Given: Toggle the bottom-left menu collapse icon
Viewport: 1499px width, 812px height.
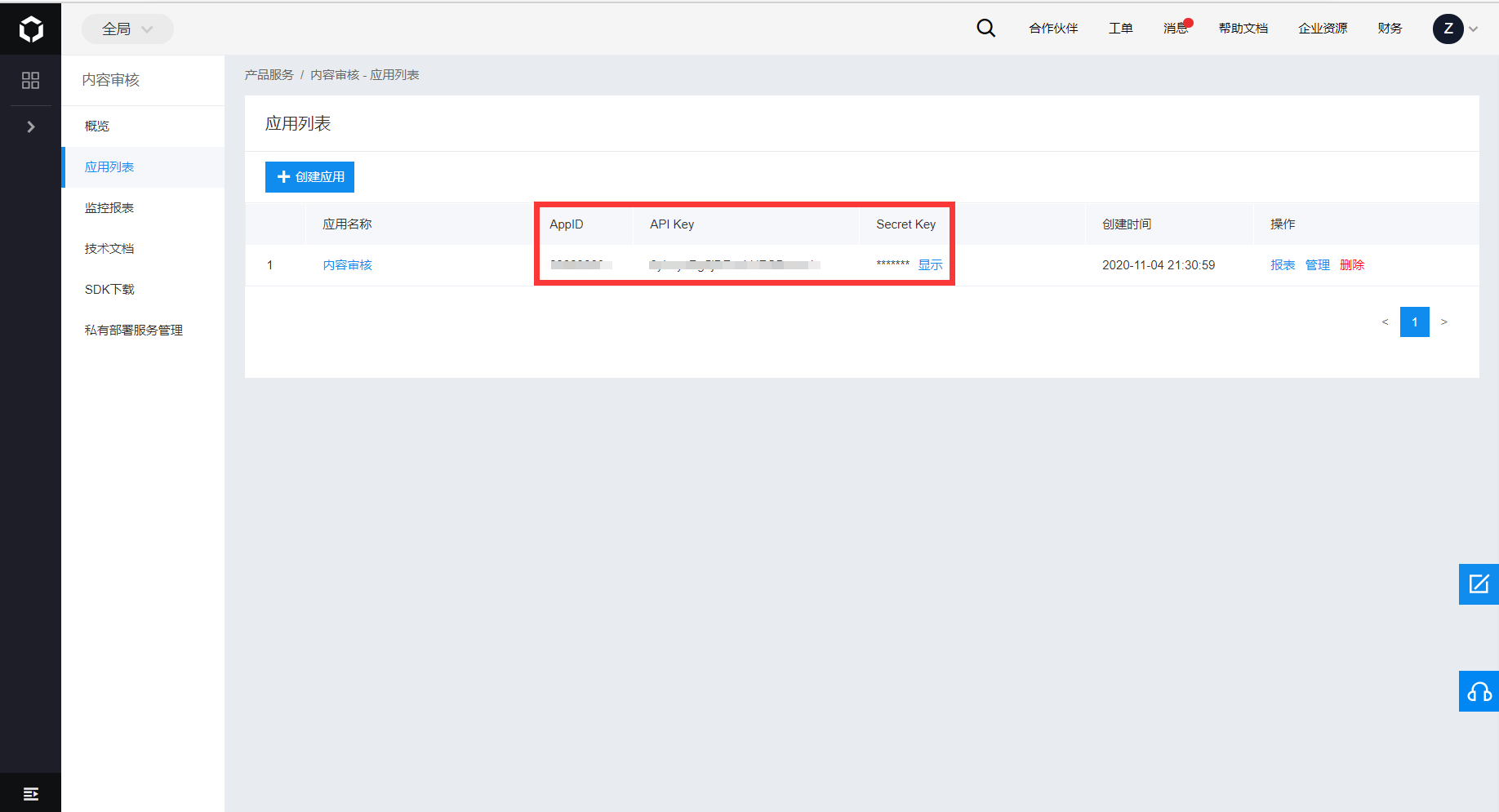Looking at the screenshot, I should (x=31, y=794).
